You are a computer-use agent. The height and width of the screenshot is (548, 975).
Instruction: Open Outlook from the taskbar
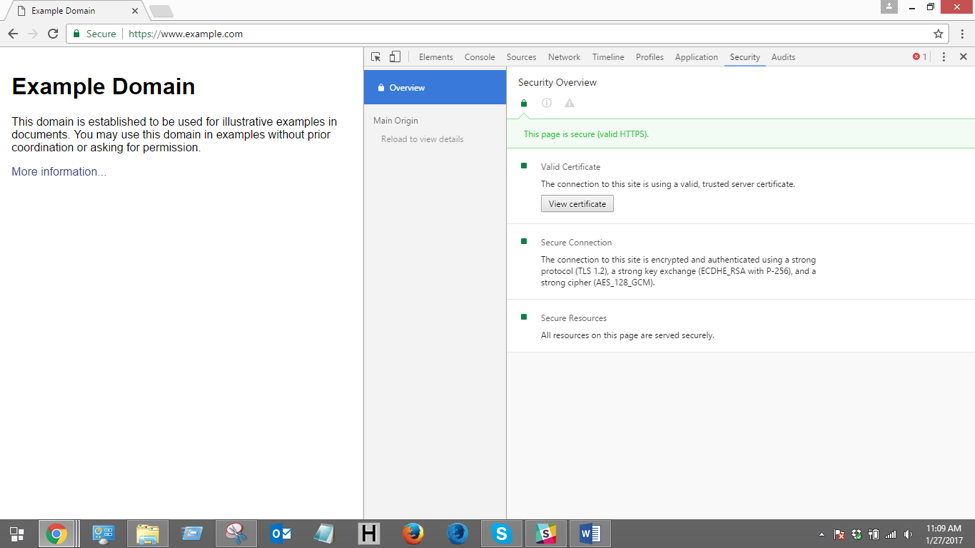pos(280,534)
